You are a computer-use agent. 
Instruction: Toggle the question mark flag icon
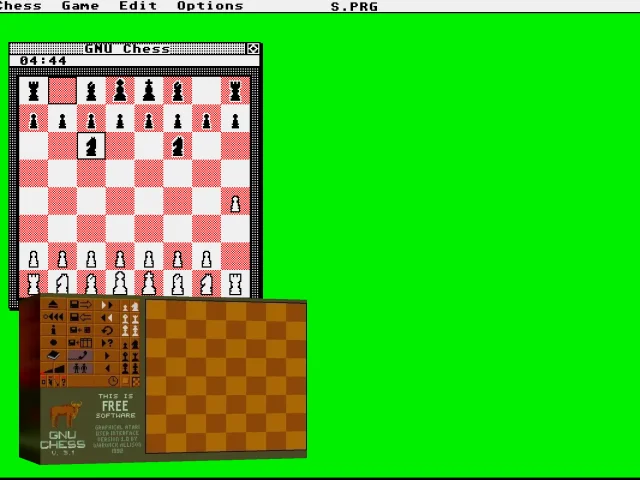click(63, 382)
